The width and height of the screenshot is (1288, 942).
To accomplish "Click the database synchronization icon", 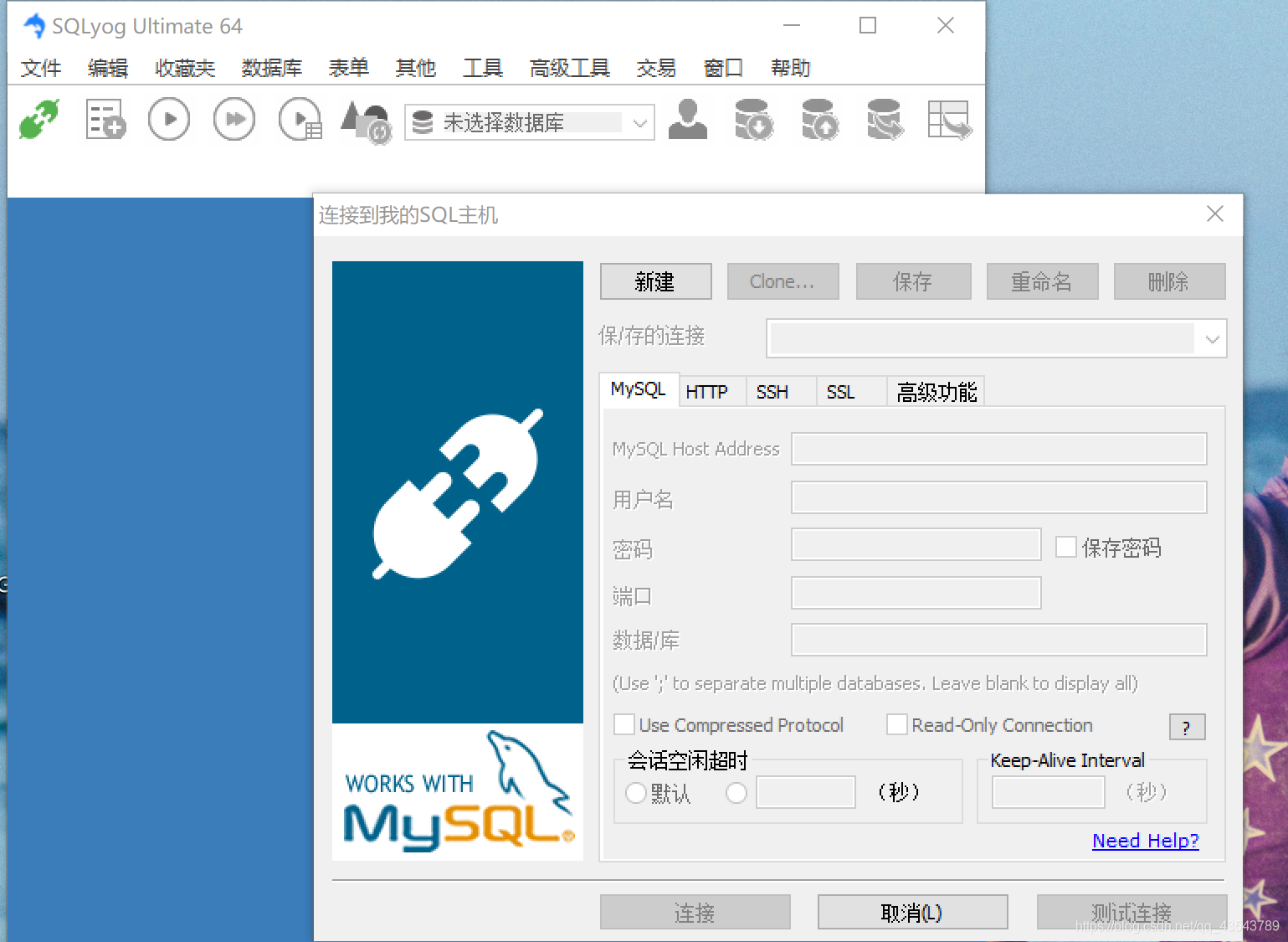I will (885, 120).
